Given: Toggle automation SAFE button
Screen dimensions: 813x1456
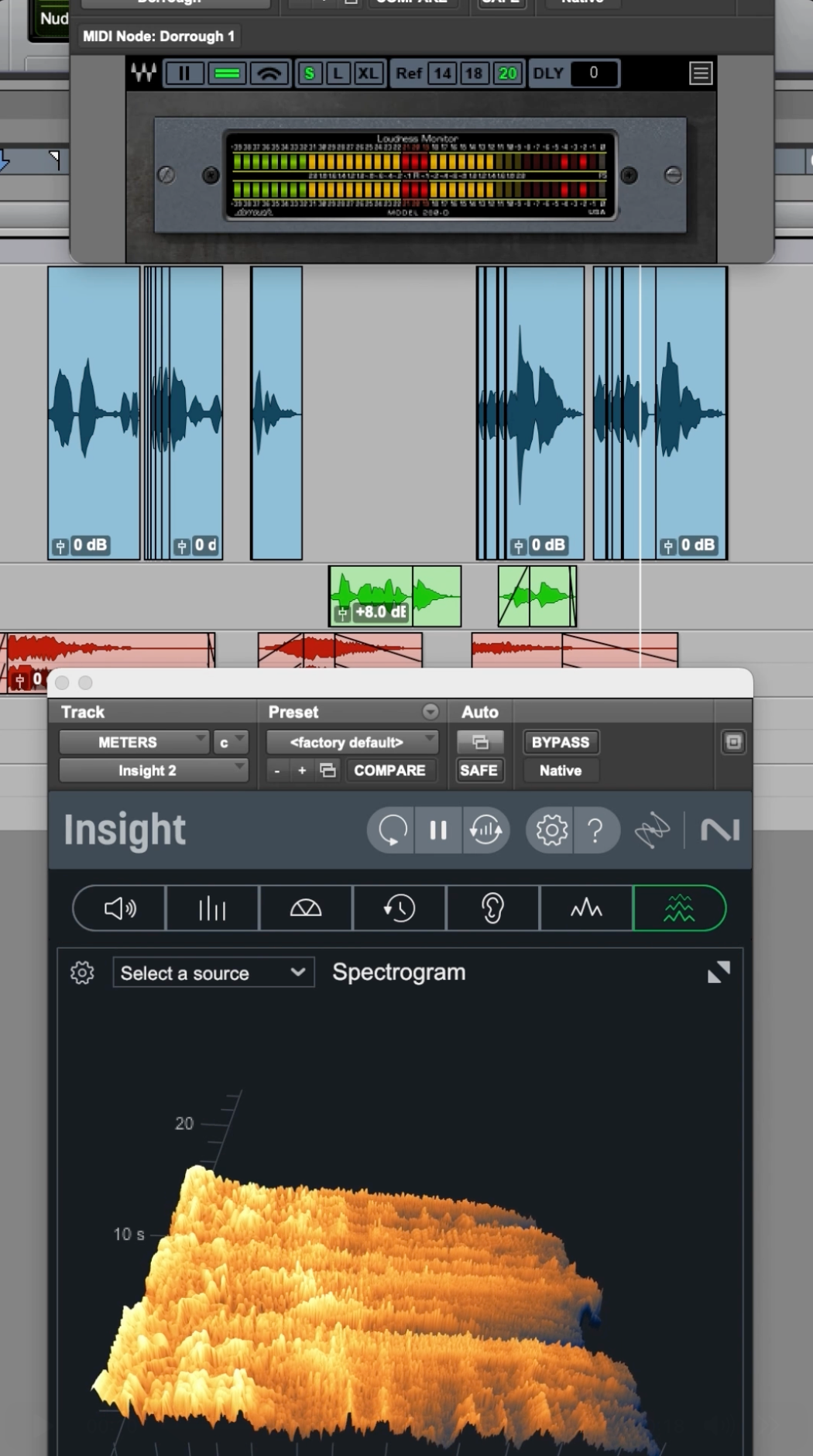Looking at the screenshot, I should point(479,771).
